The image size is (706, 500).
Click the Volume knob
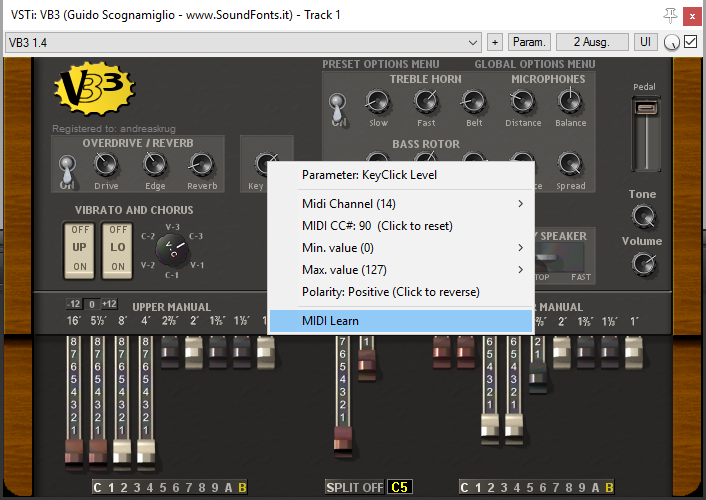pos(643,264)
